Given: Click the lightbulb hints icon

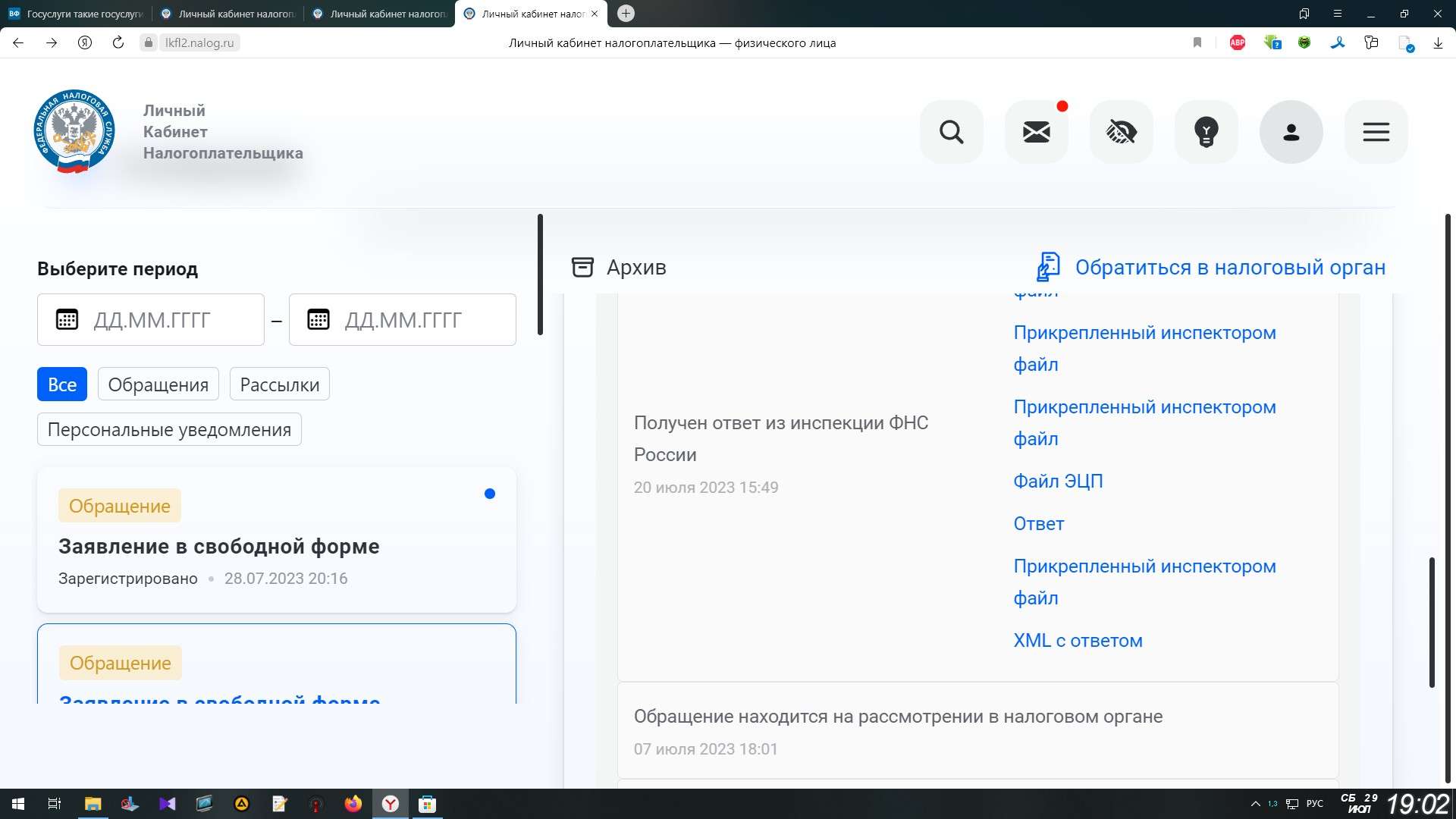Looking at the screenshot, I should pos(1206,132).
